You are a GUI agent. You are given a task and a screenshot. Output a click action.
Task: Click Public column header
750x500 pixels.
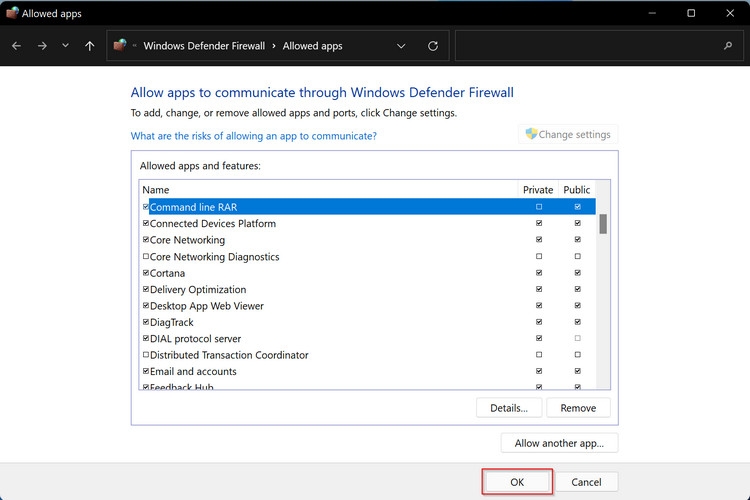pos(577,189)
